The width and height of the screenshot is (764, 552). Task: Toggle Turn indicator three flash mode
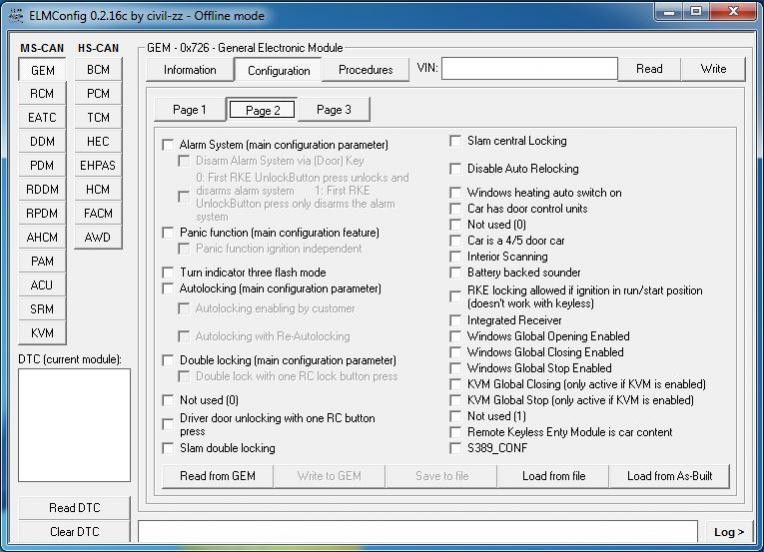tap(168, 273)
